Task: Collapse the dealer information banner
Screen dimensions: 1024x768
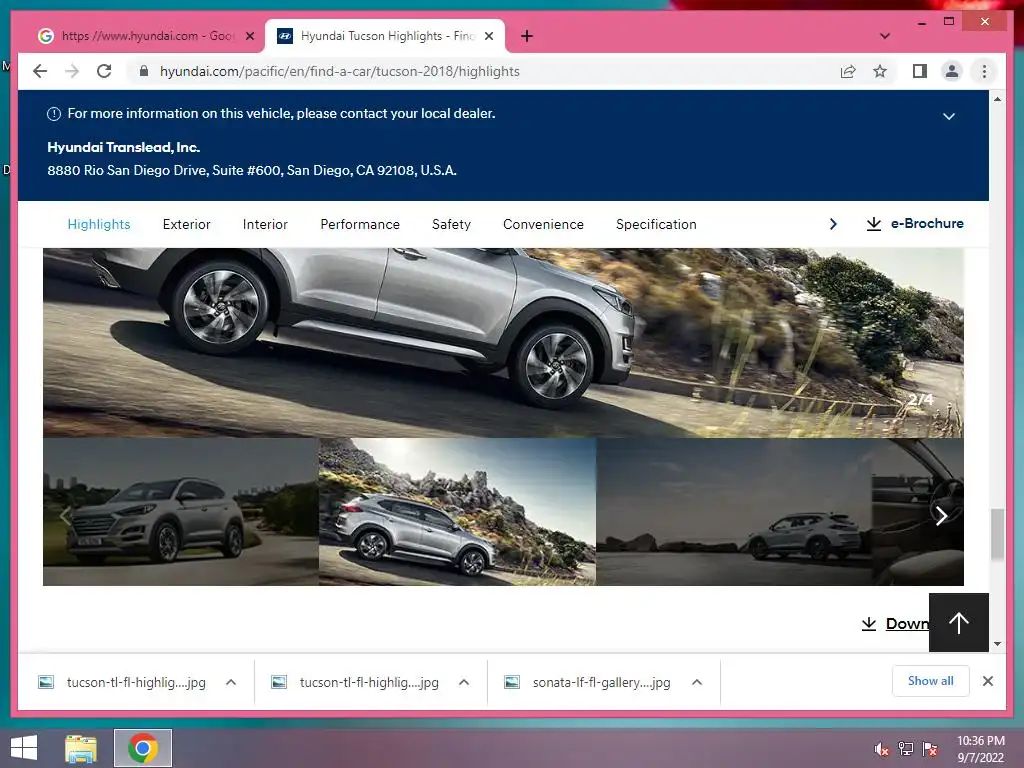Action: click(949, 116)
